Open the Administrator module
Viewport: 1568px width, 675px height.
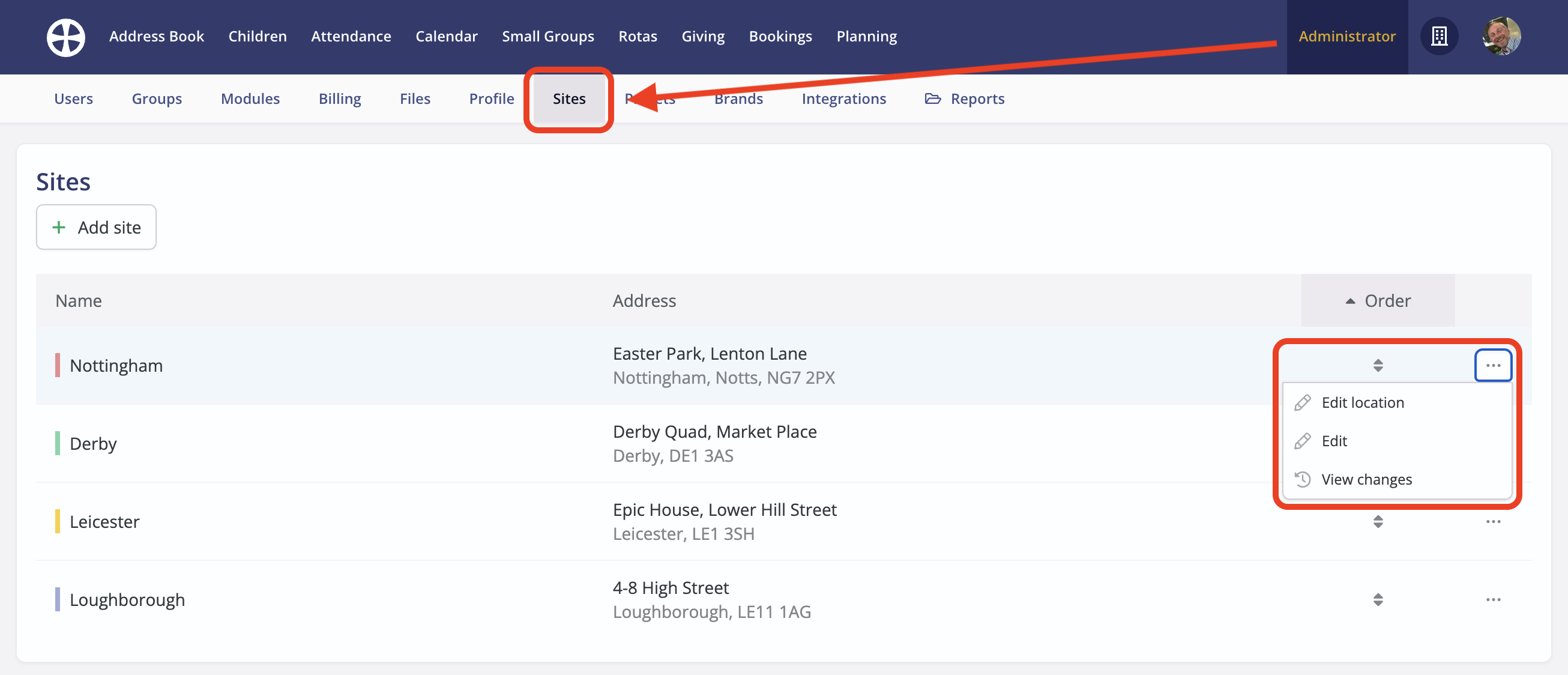point(1346,37)
